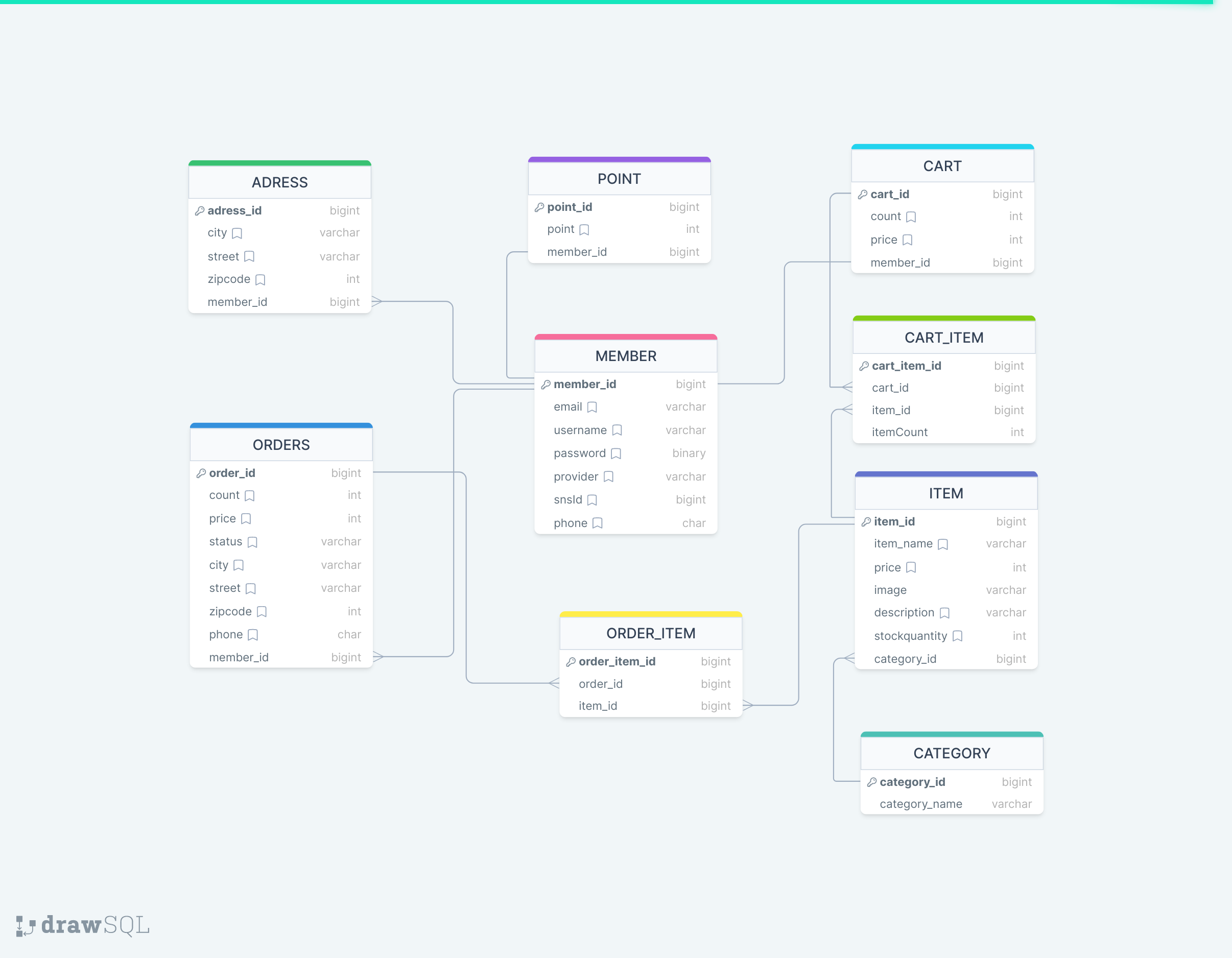Click the bookmark icon next to snsId
The height and width of the screenshot is (958, 1232).
[593, 500]
